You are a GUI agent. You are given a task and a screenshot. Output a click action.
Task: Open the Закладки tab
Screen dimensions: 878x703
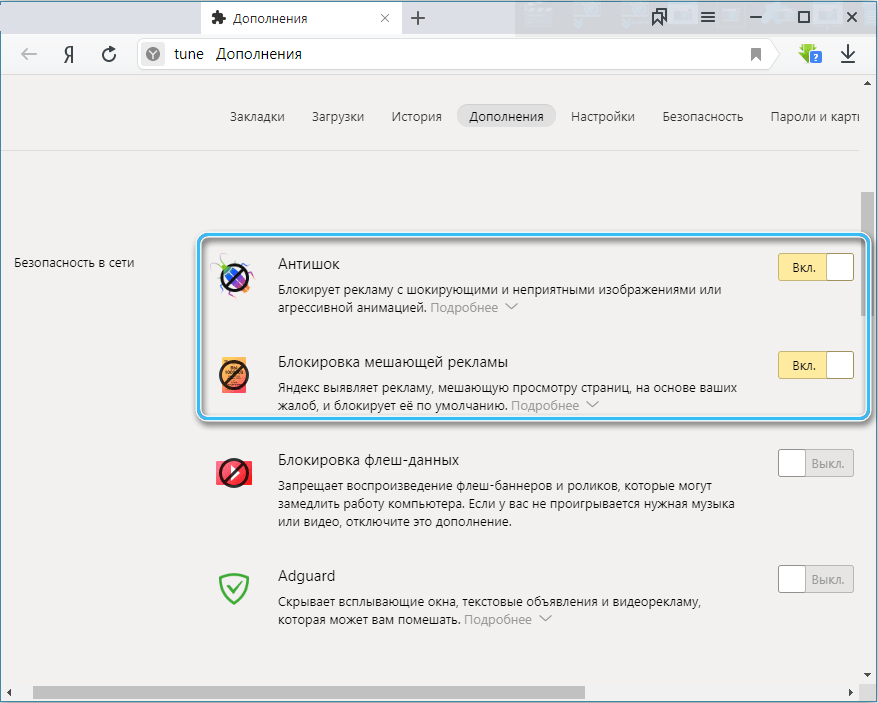257,116
